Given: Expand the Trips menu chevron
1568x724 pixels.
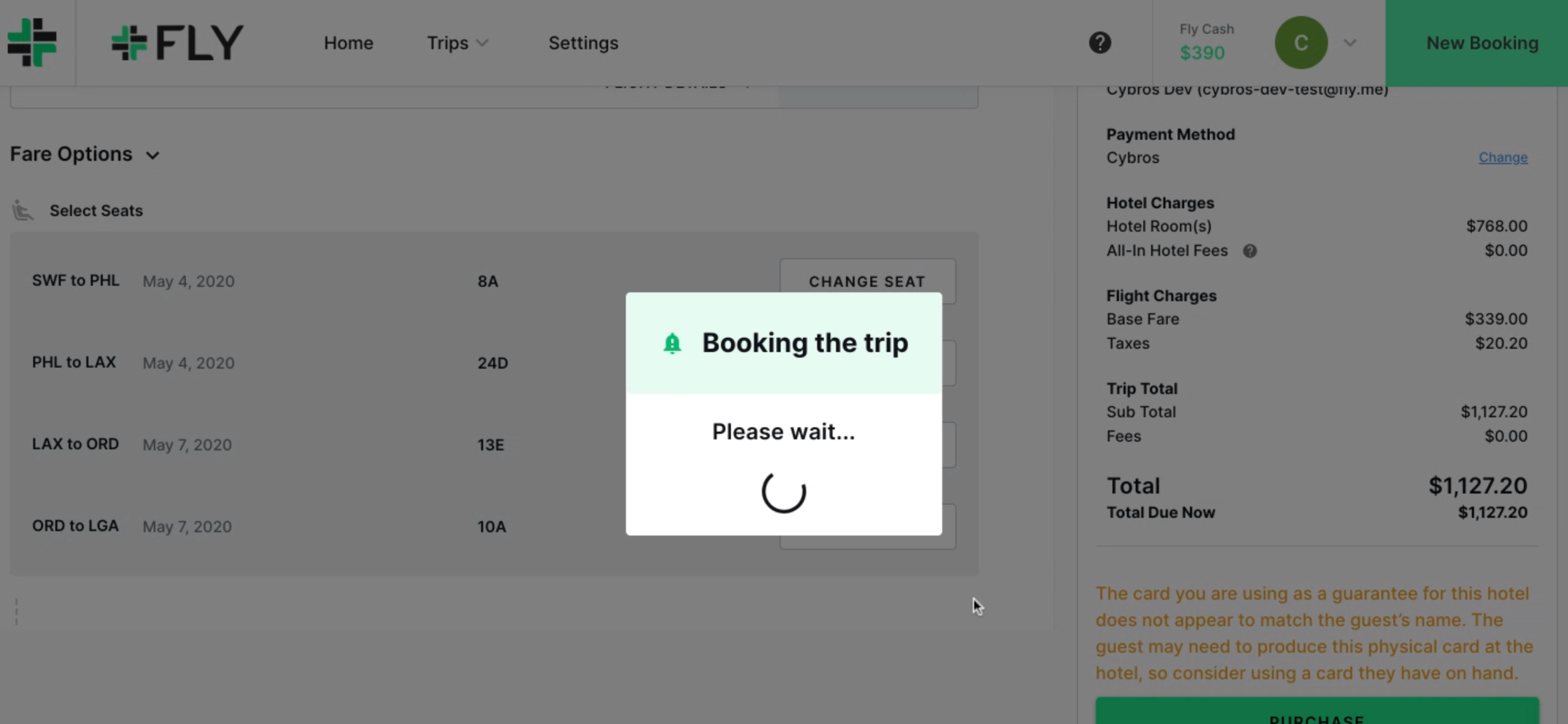Looking at the screenshot, I should (x=482, y=43).
